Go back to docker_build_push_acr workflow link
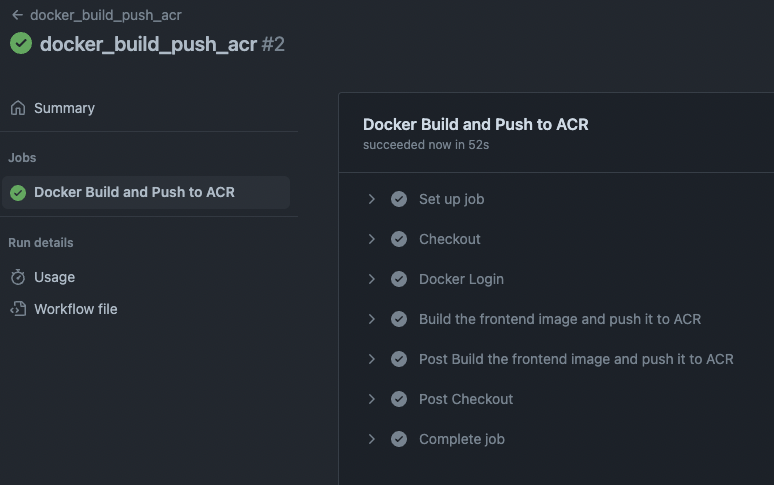This screenshot has width=774, height=485. pos(105,15)
